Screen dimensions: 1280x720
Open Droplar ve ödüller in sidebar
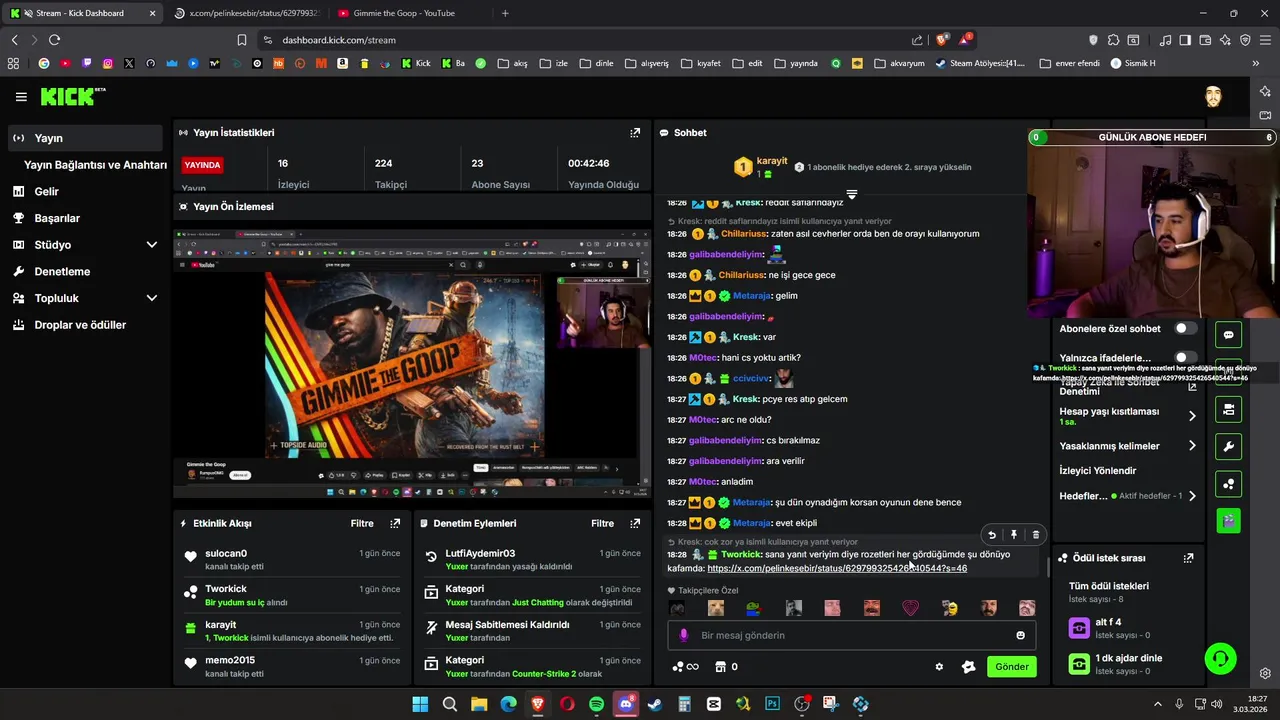pos(85,325)
